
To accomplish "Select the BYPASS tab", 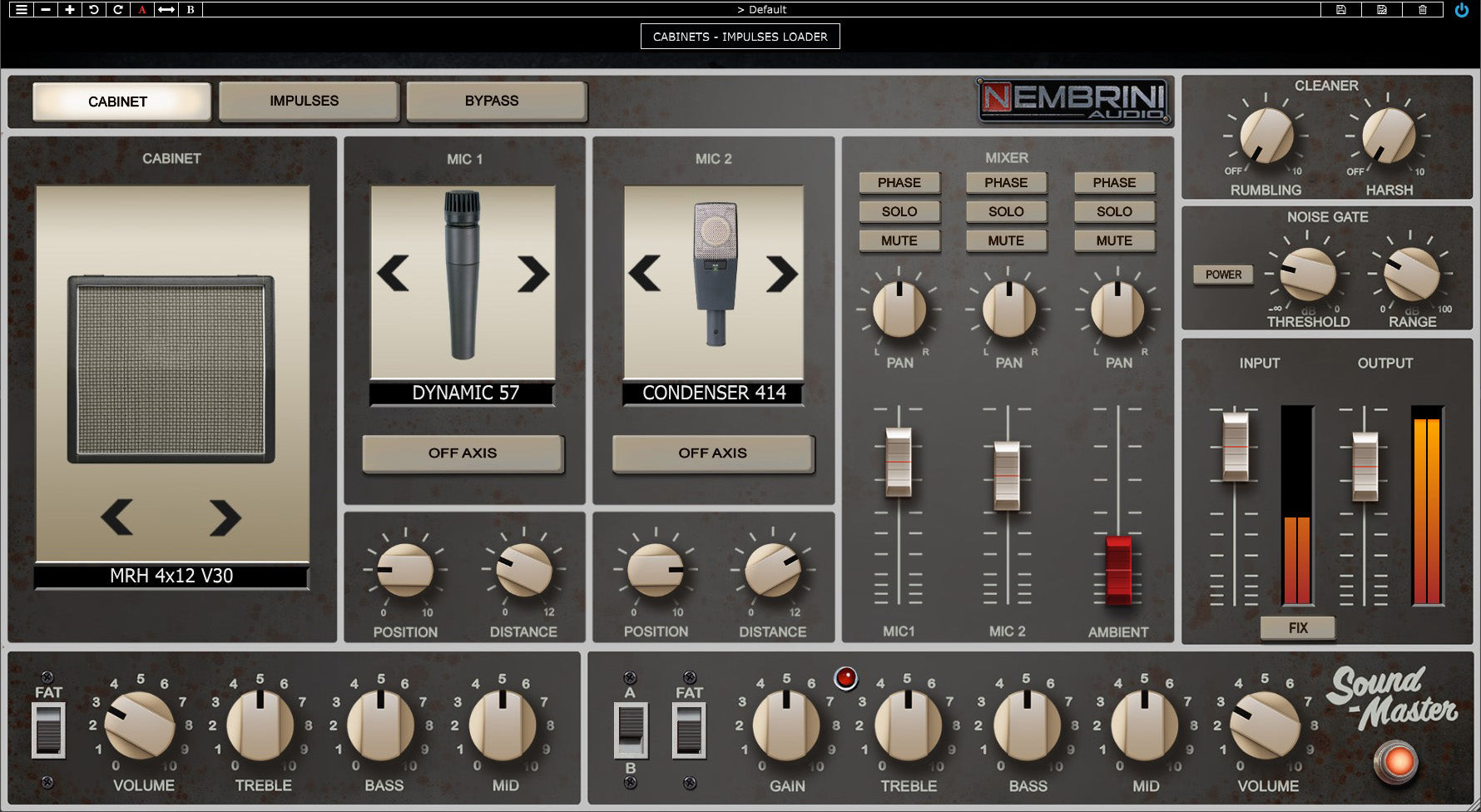I will [492, 101].
